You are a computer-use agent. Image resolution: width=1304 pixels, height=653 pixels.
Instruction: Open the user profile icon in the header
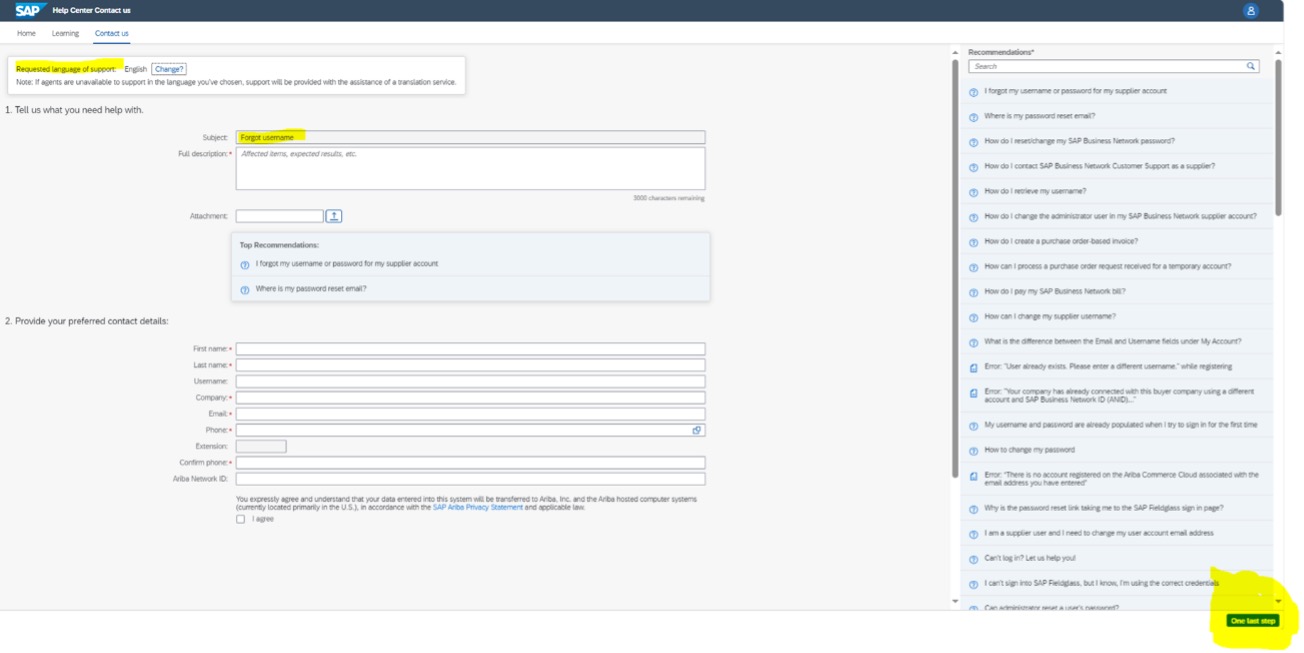click(x=1250, y=10)
